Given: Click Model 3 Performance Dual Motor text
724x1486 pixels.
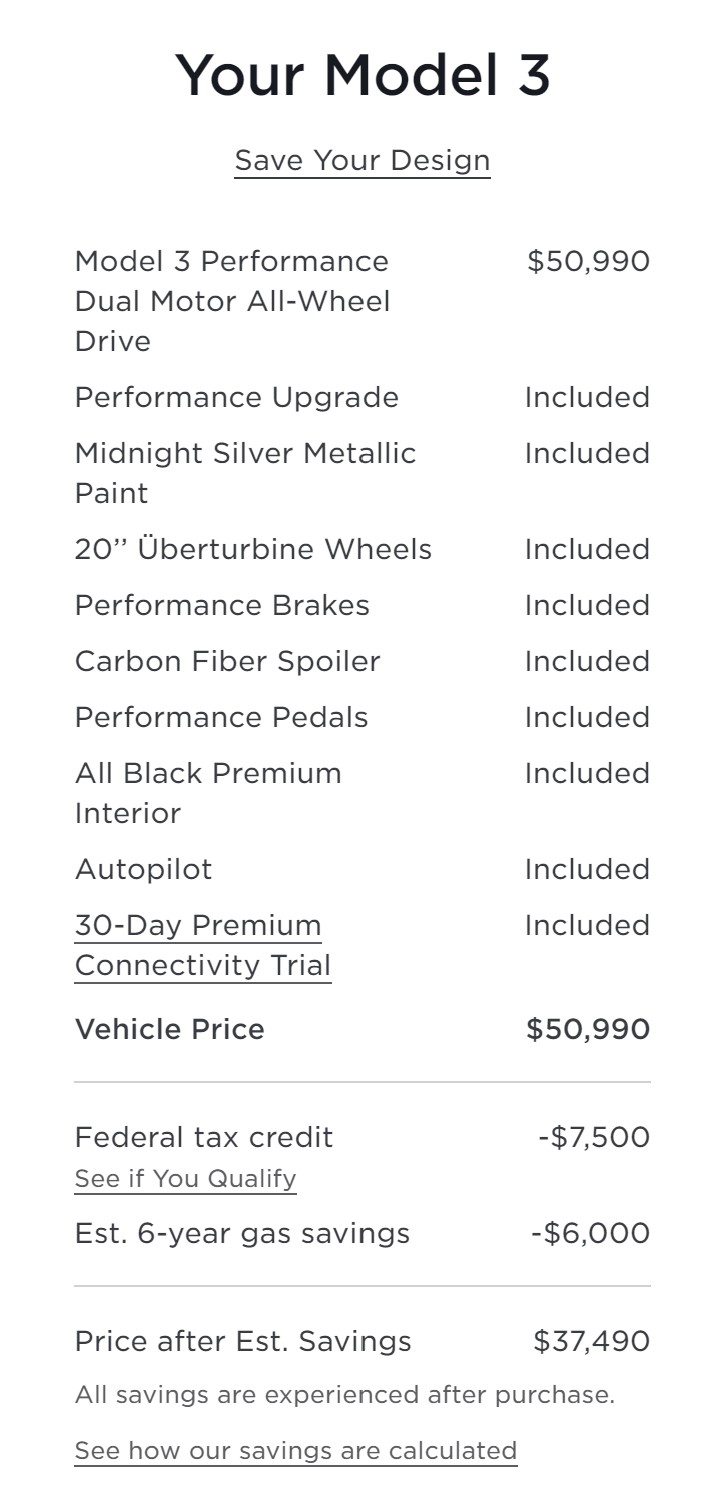Looking at the screenshot, I should 232,300.
